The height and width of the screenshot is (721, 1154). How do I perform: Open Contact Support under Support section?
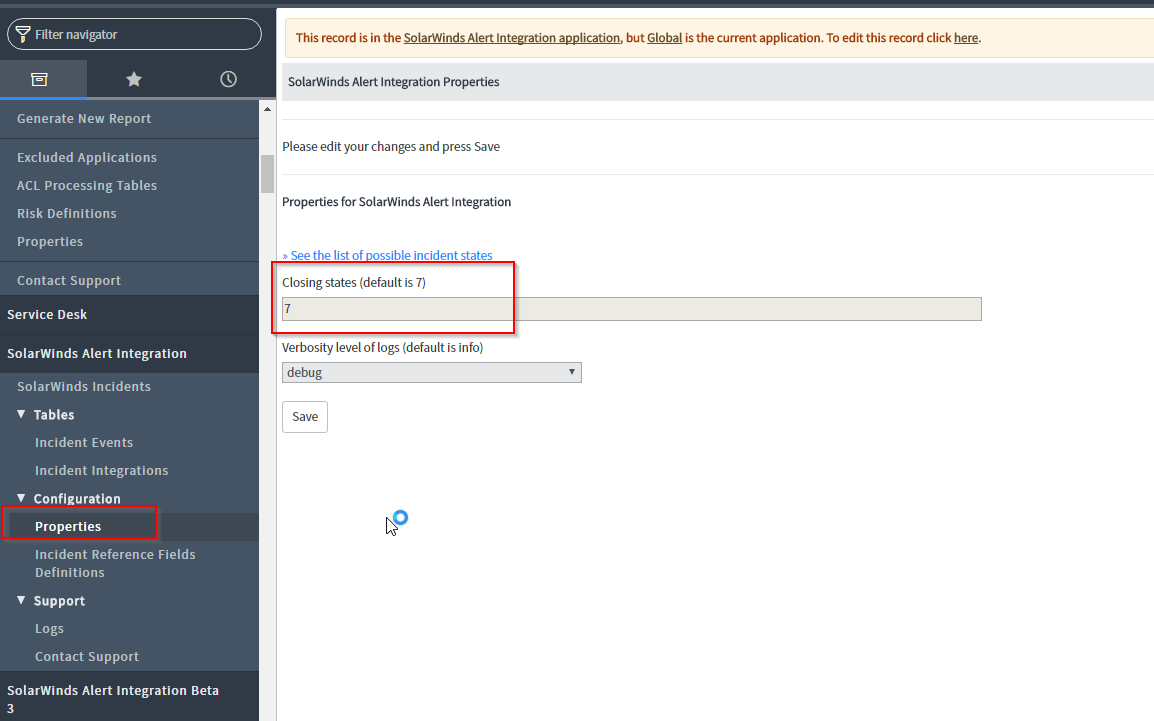pos(87,656)
